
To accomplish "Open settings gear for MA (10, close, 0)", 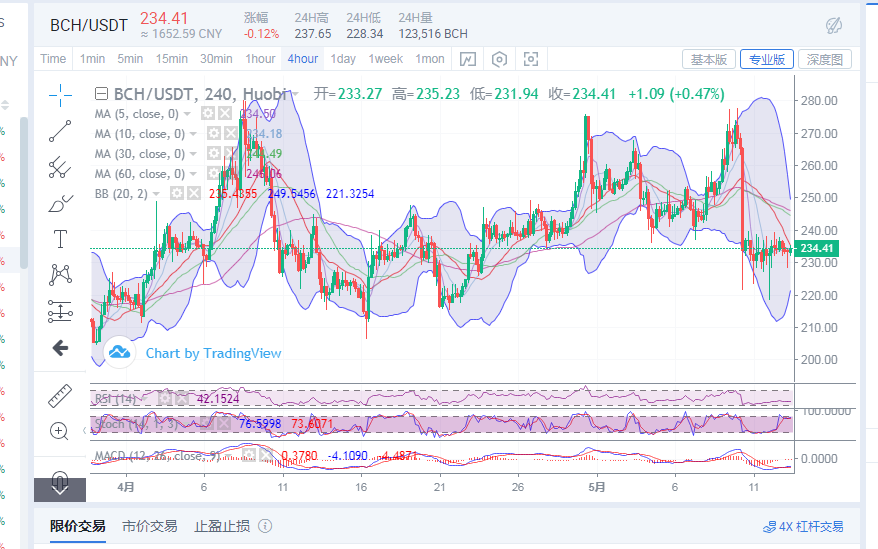I will click(214, 133).
